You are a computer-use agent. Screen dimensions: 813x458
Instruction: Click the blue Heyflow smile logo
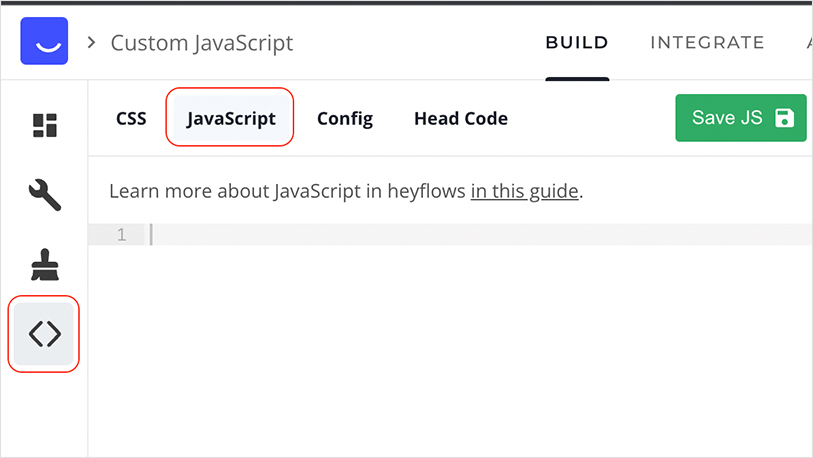click(x=44, y=41)
